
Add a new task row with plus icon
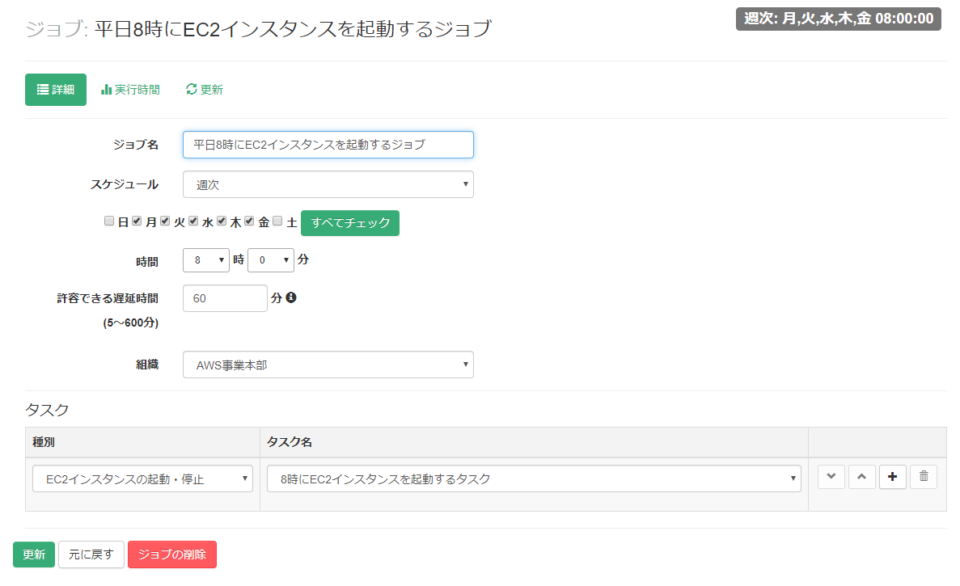click(892, 477)
